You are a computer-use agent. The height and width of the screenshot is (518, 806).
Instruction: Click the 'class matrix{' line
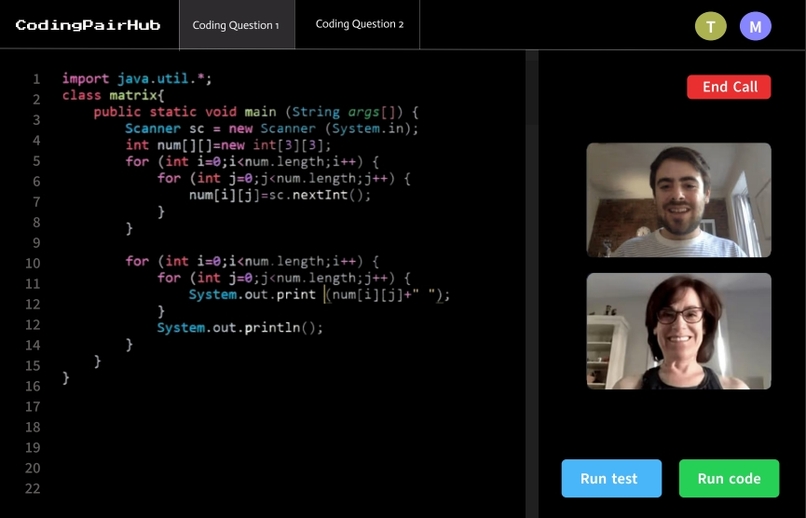coord(113,96)
